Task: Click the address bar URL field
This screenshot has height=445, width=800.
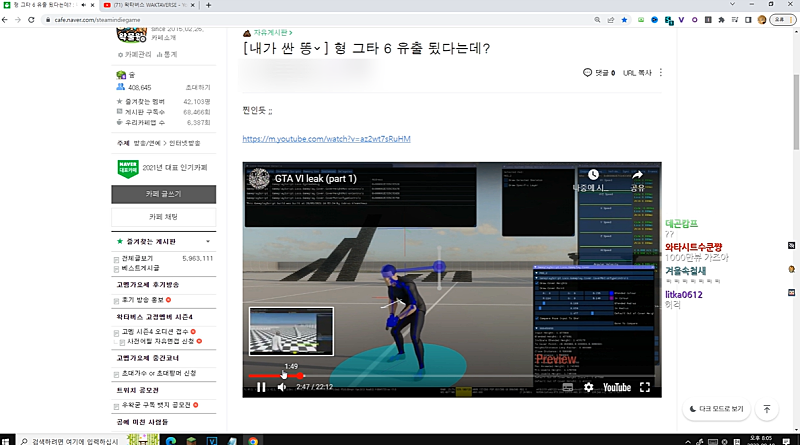Action: coord(316,20)
